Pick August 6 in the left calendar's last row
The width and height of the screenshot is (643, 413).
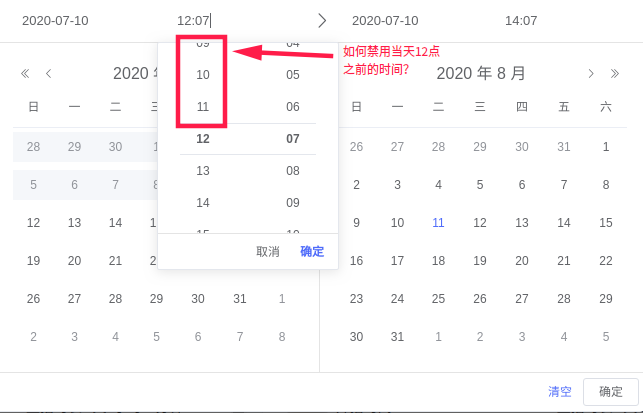coord(198,337)
